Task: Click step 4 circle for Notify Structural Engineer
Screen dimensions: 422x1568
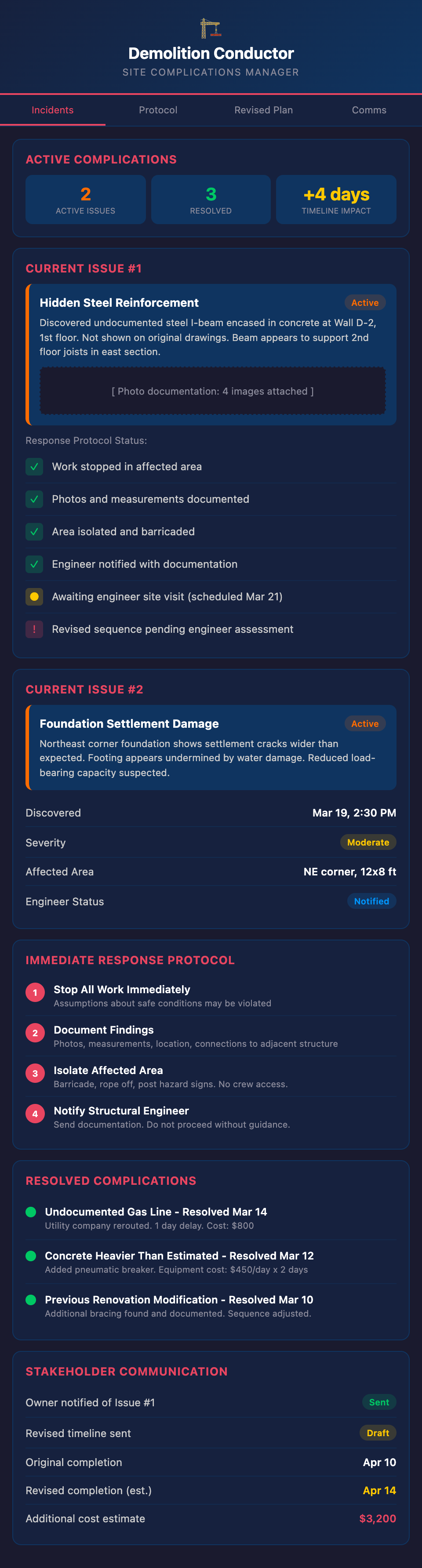Action: point(35,1114)
